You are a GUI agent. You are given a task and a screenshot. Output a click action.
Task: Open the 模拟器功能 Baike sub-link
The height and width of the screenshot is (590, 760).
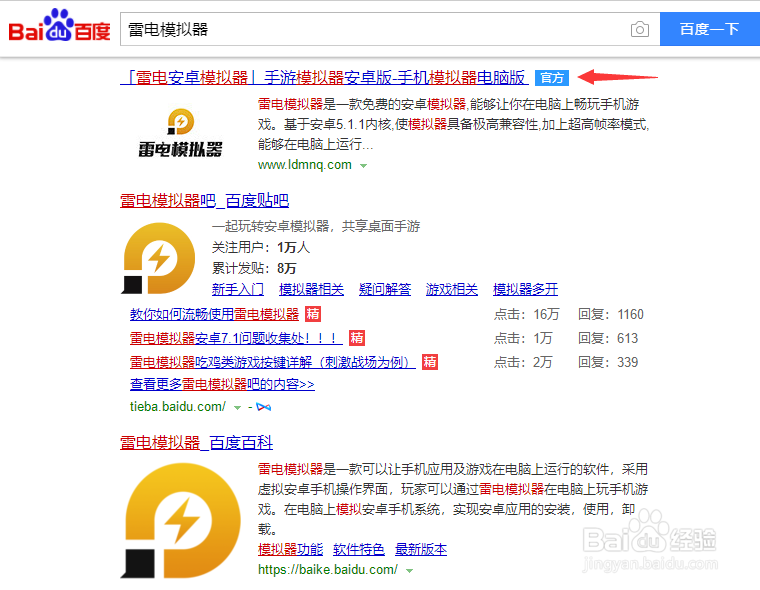tap(290, 549)
